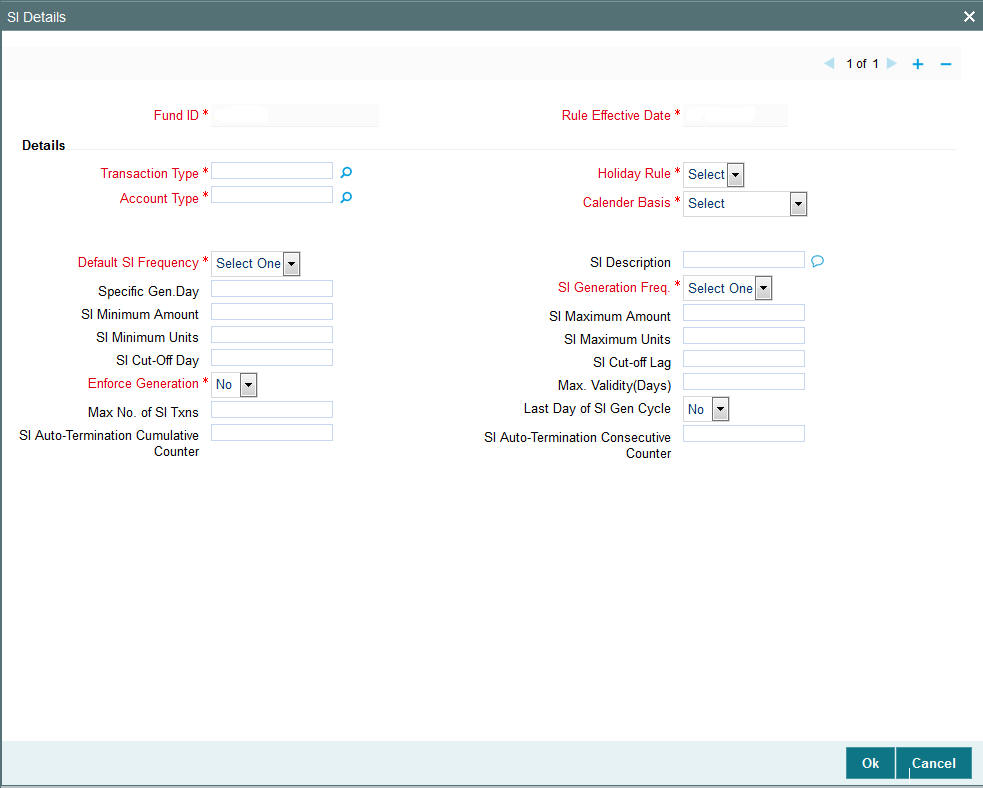The width and height of the screenshot is (983, 788).
Task: Go to next record arrow
Action: [x=891, y=63]
